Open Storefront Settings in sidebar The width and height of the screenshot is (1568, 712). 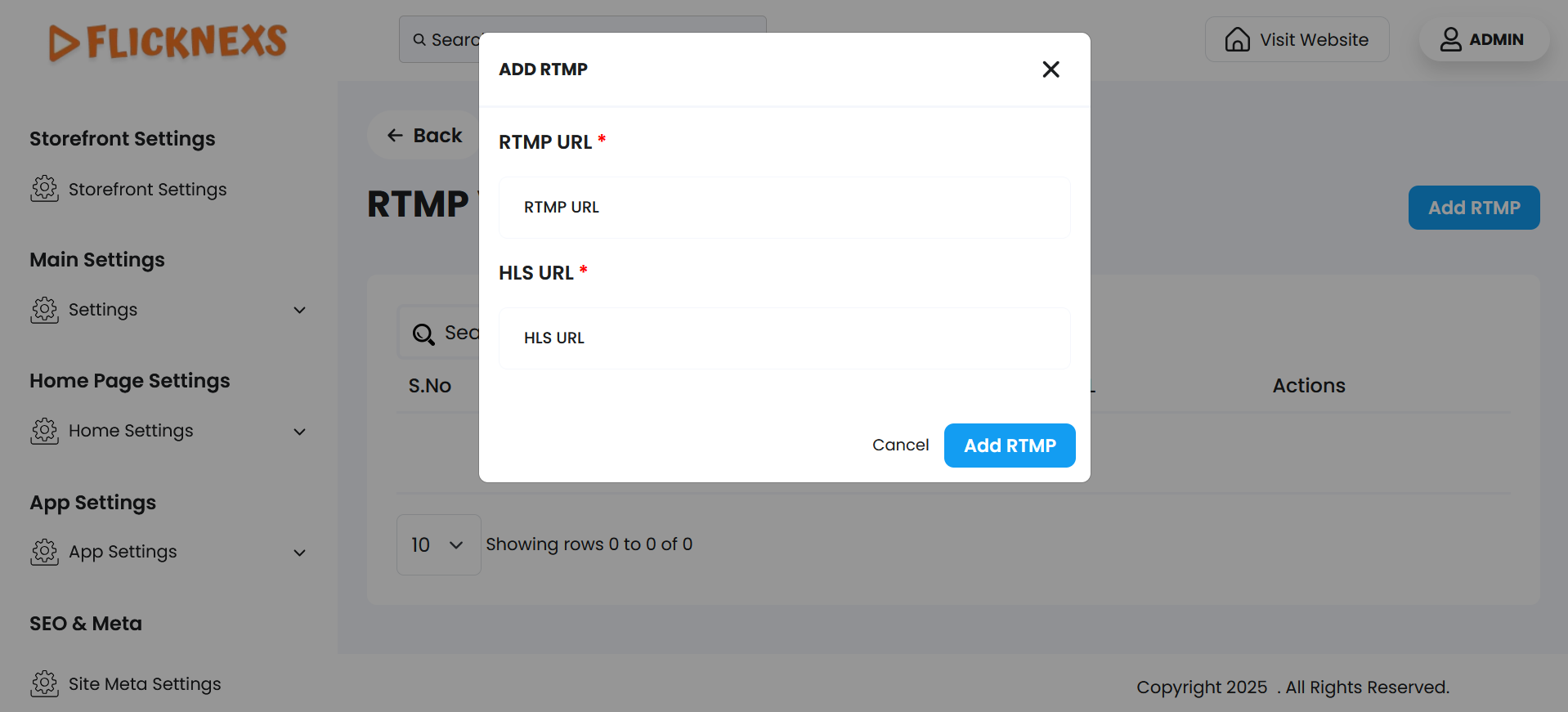pyautogui.click(x=147, y=190)
